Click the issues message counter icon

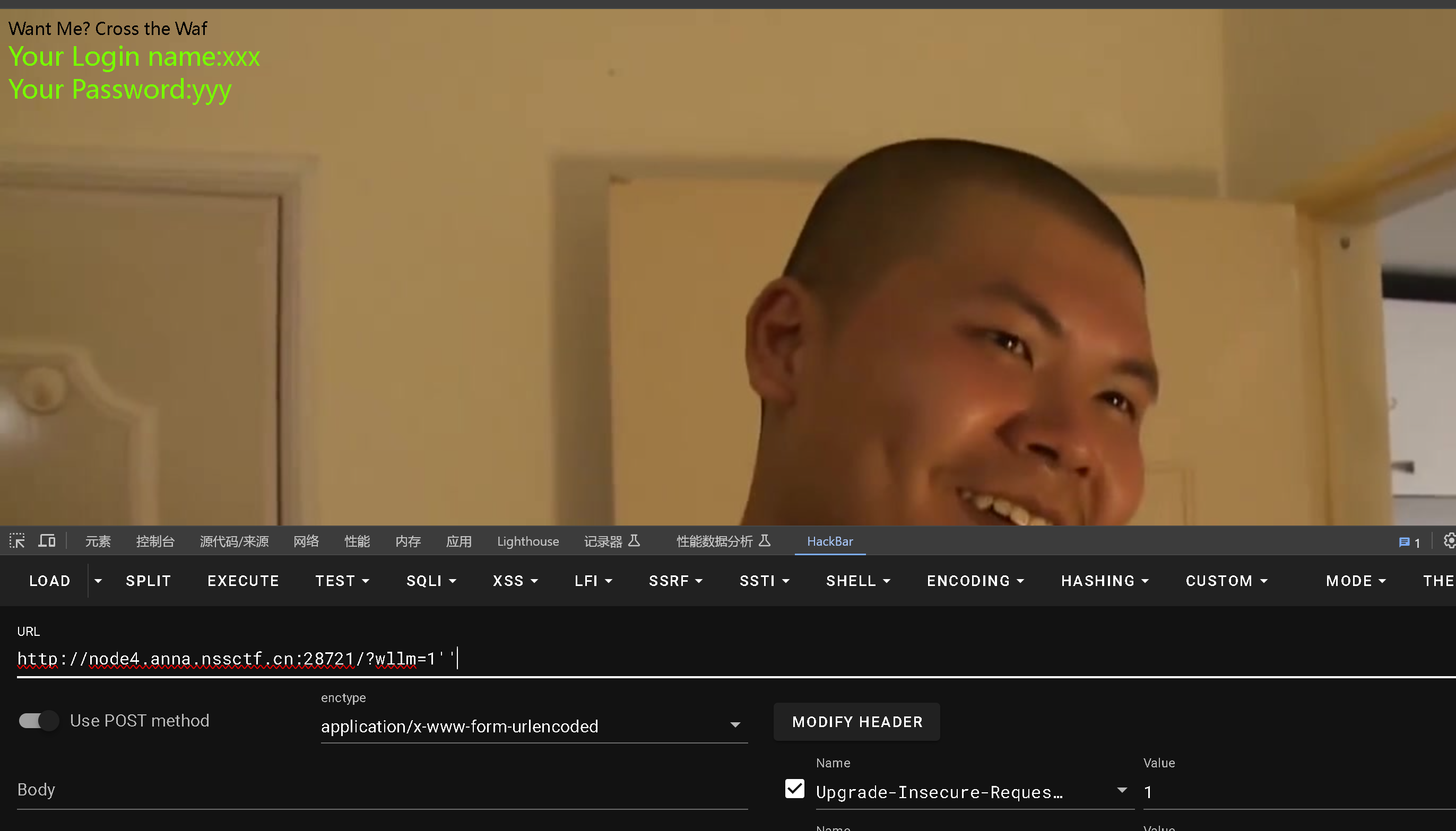tap(1409, 542)
